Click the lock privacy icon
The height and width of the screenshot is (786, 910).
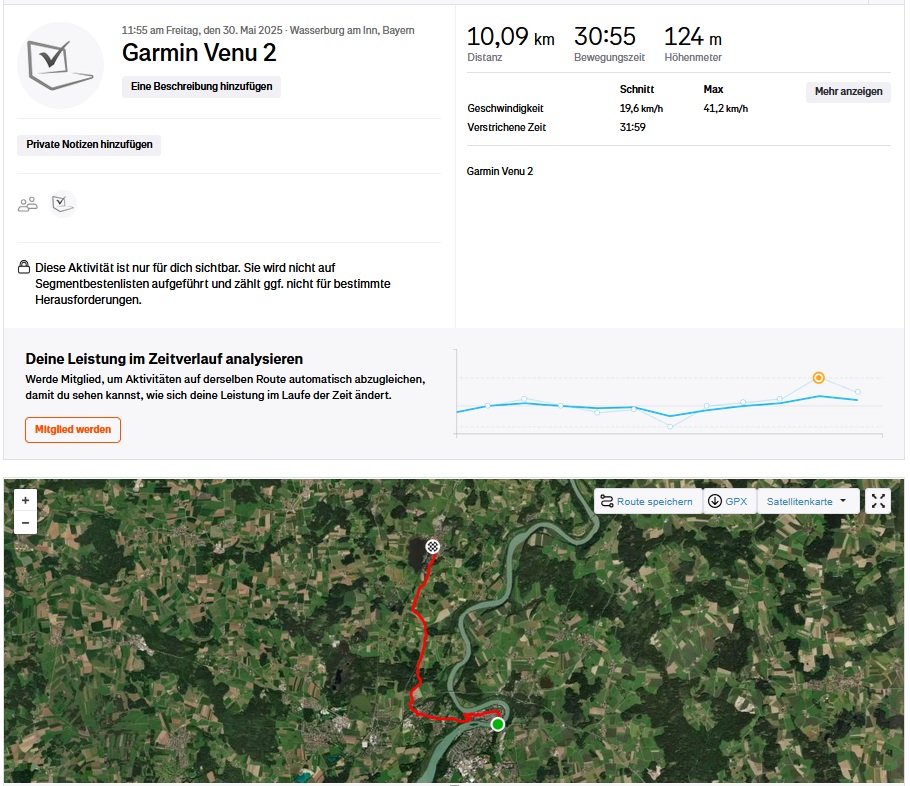point(24,268)
